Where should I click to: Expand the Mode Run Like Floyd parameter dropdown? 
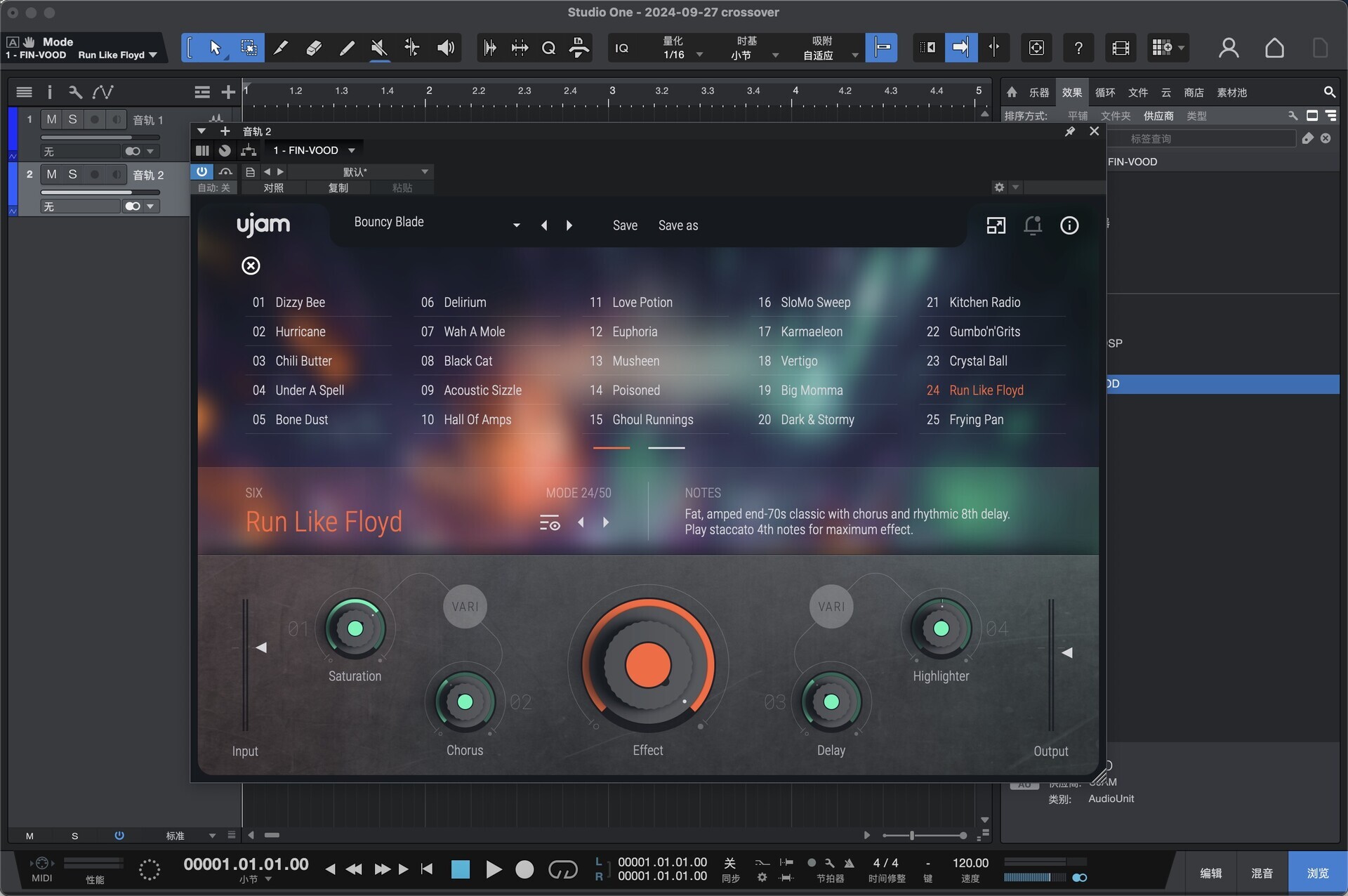[152, 55]
